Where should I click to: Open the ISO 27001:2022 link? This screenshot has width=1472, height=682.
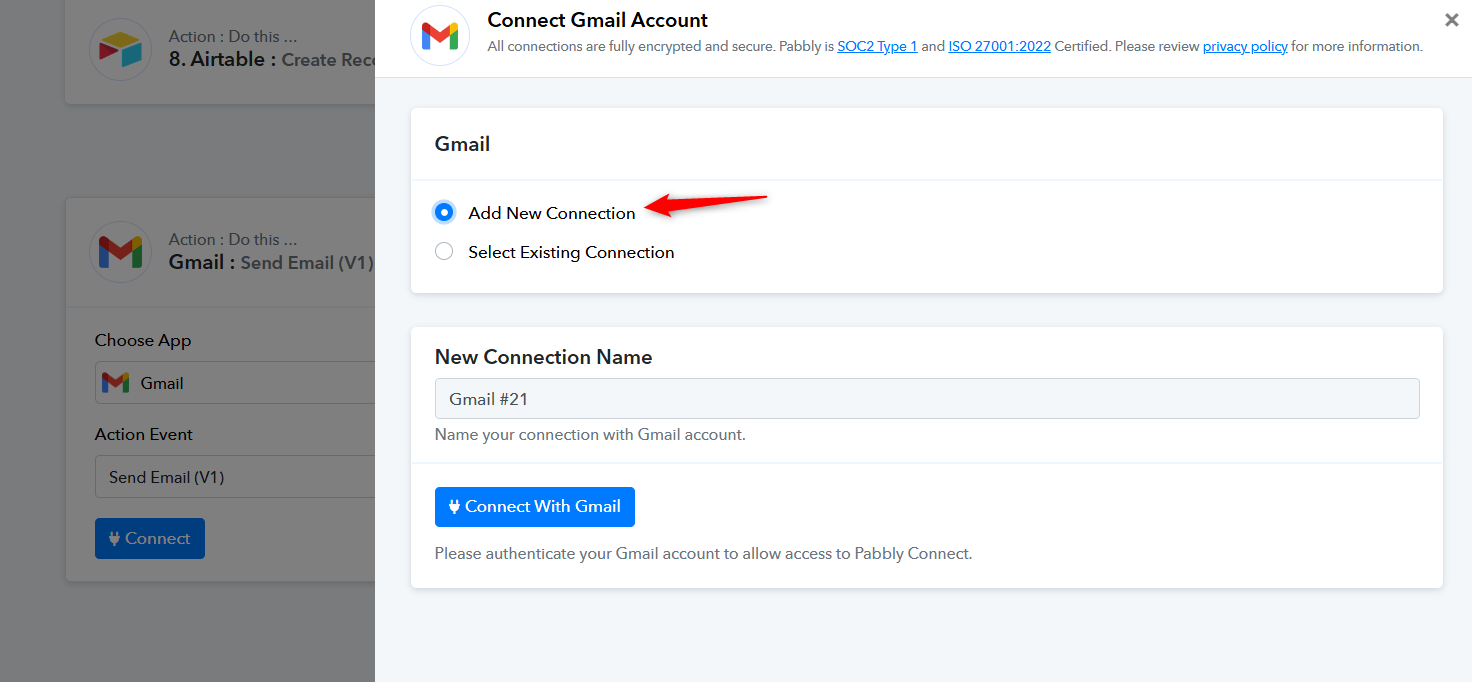999,47
